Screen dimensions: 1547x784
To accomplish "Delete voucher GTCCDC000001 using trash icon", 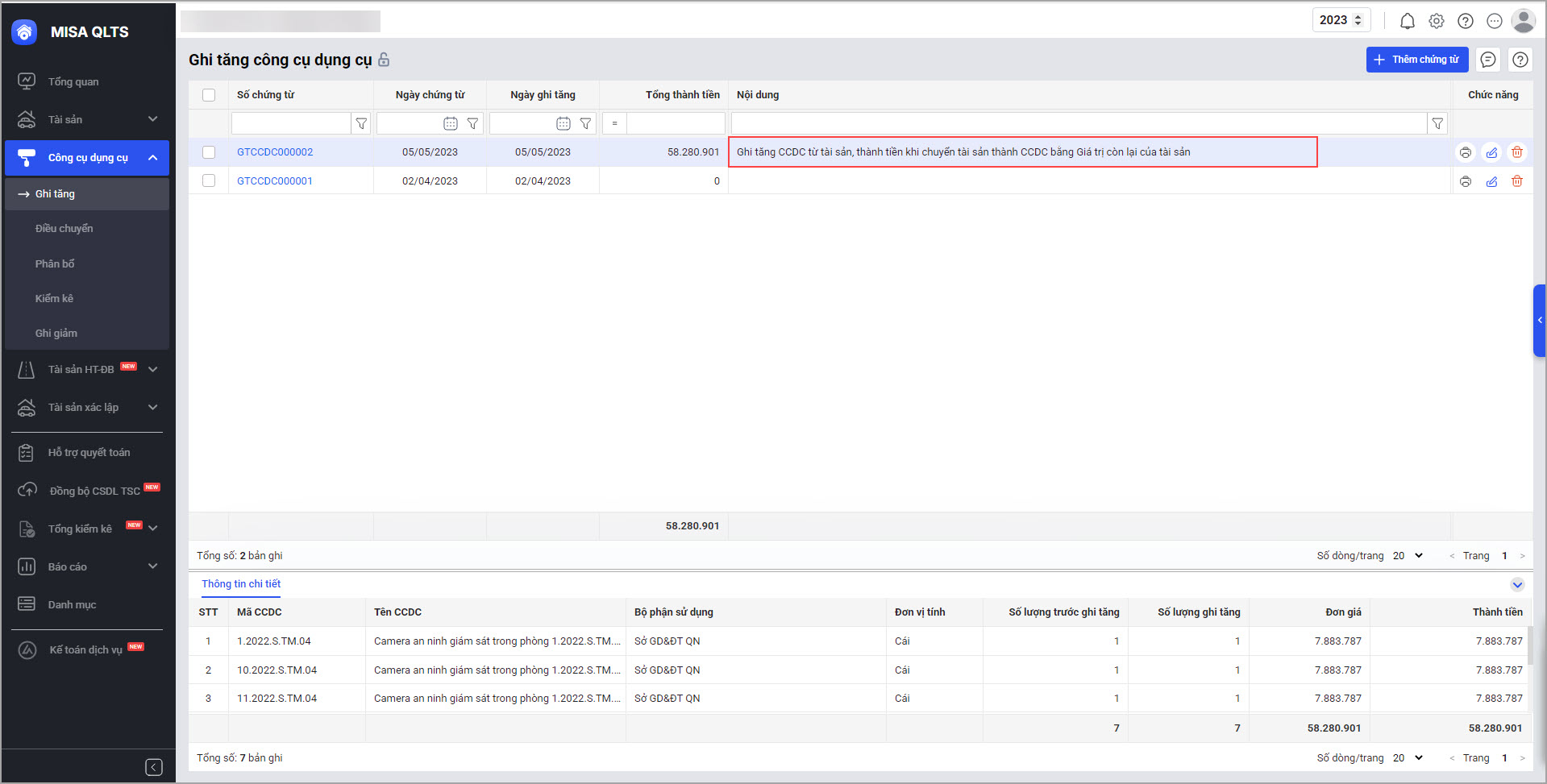I will pos(1516,181).
